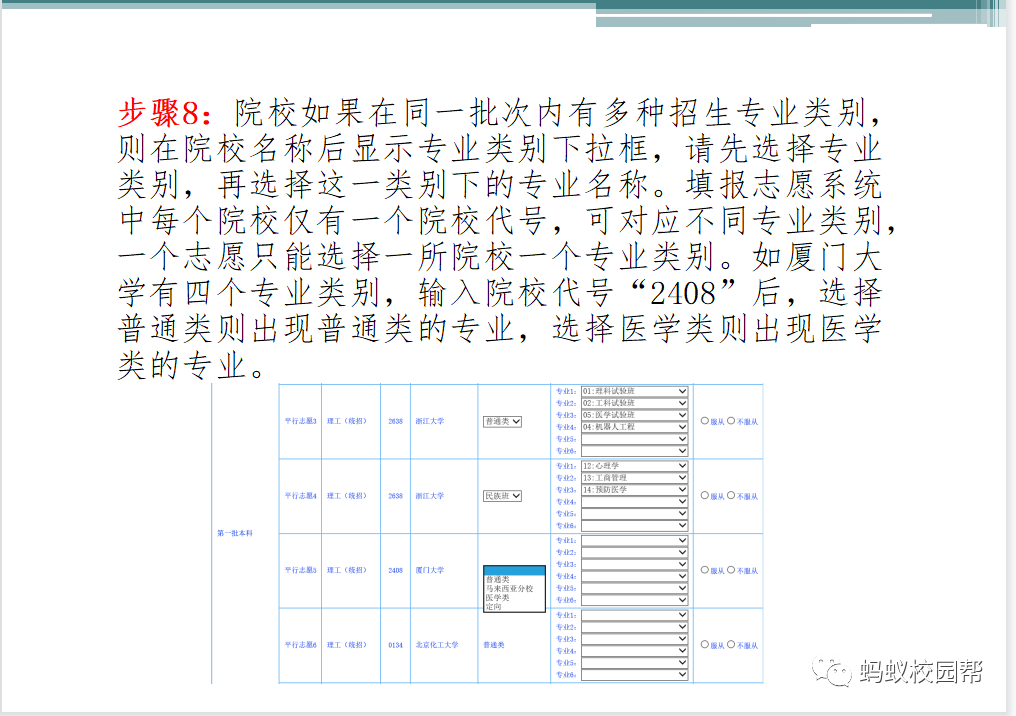Open the 普通类 category dropdown for 浙江大学
The height and width of the screenshot is (716, 1016).
pos(502,421)
